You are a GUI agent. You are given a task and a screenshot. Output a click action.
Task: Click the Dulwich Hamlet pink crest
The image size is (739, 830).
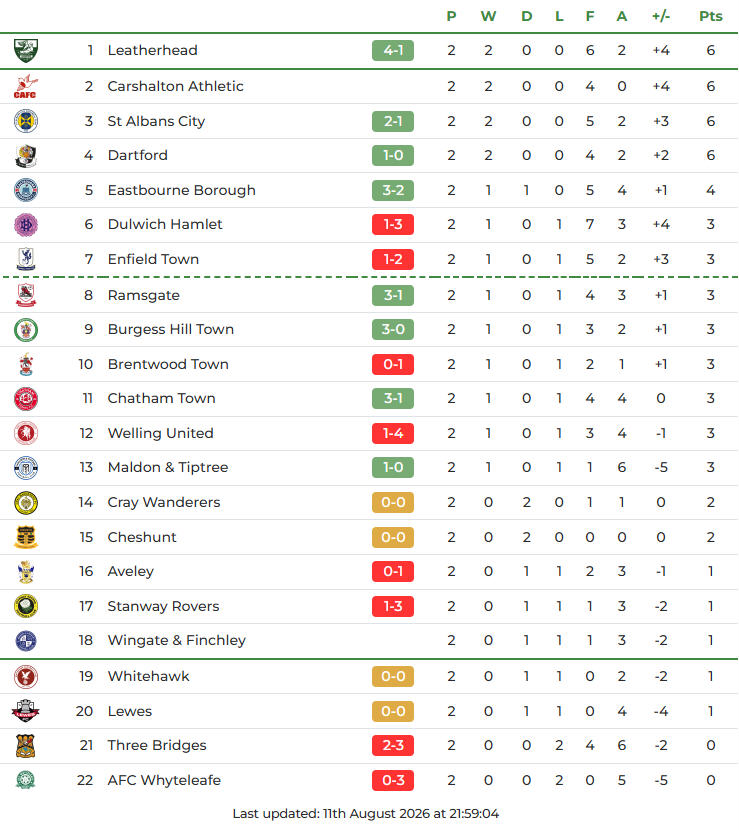(25, 224)
